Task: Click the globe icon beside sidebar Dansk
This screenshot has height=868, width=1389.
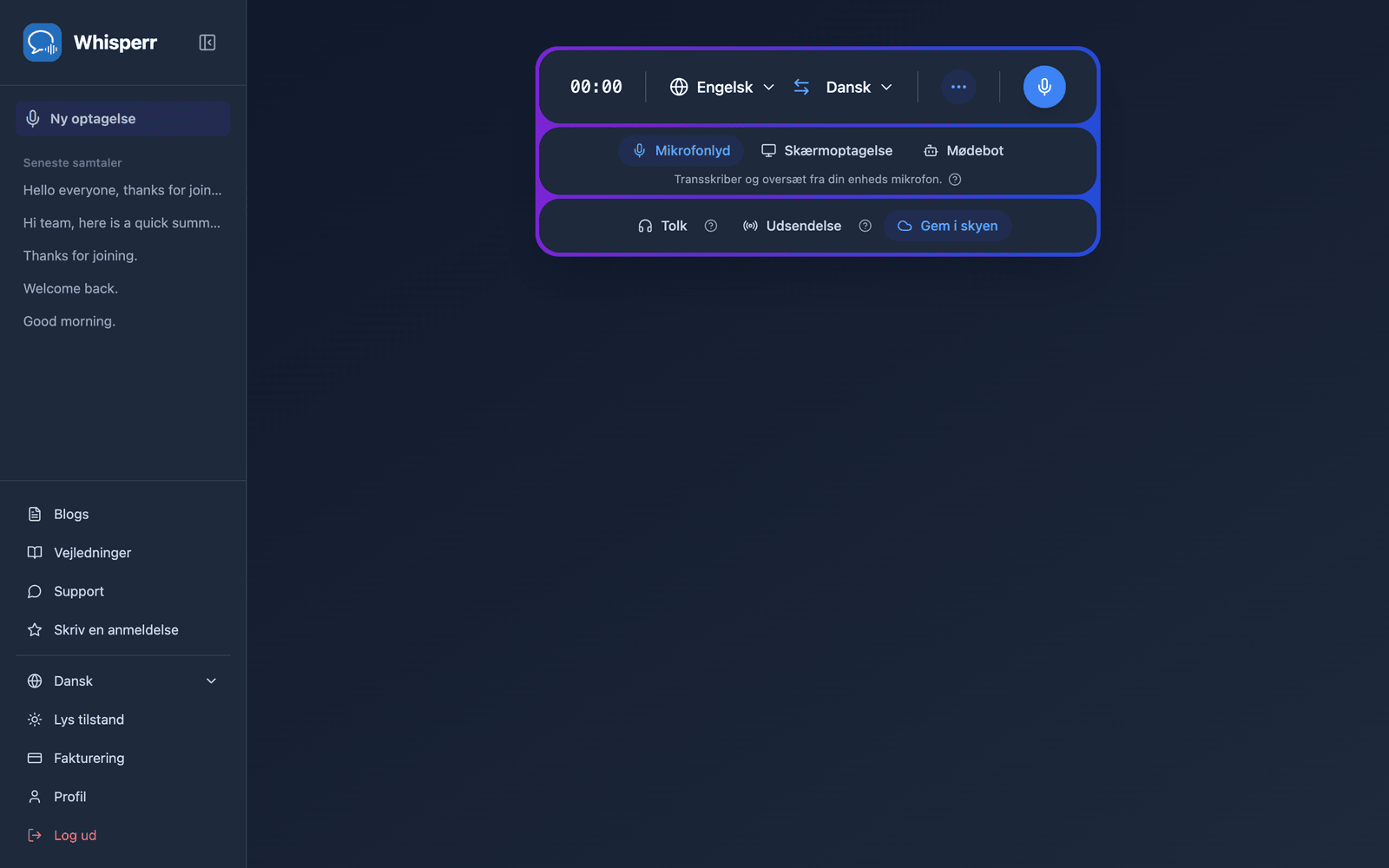Action: (35, 681)
